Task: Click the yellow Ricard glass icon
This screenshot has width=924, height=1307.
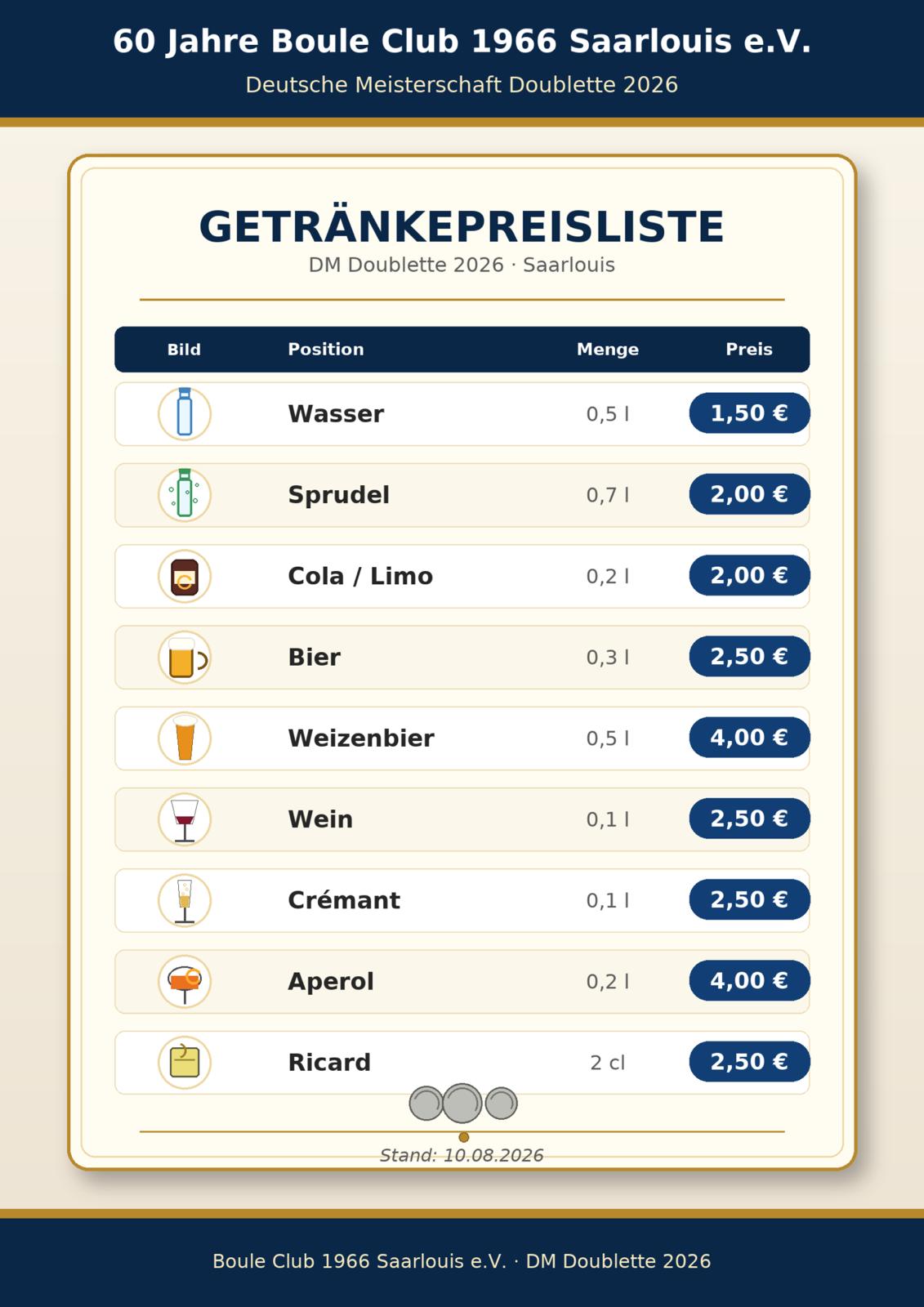Action: [185, 1062]
